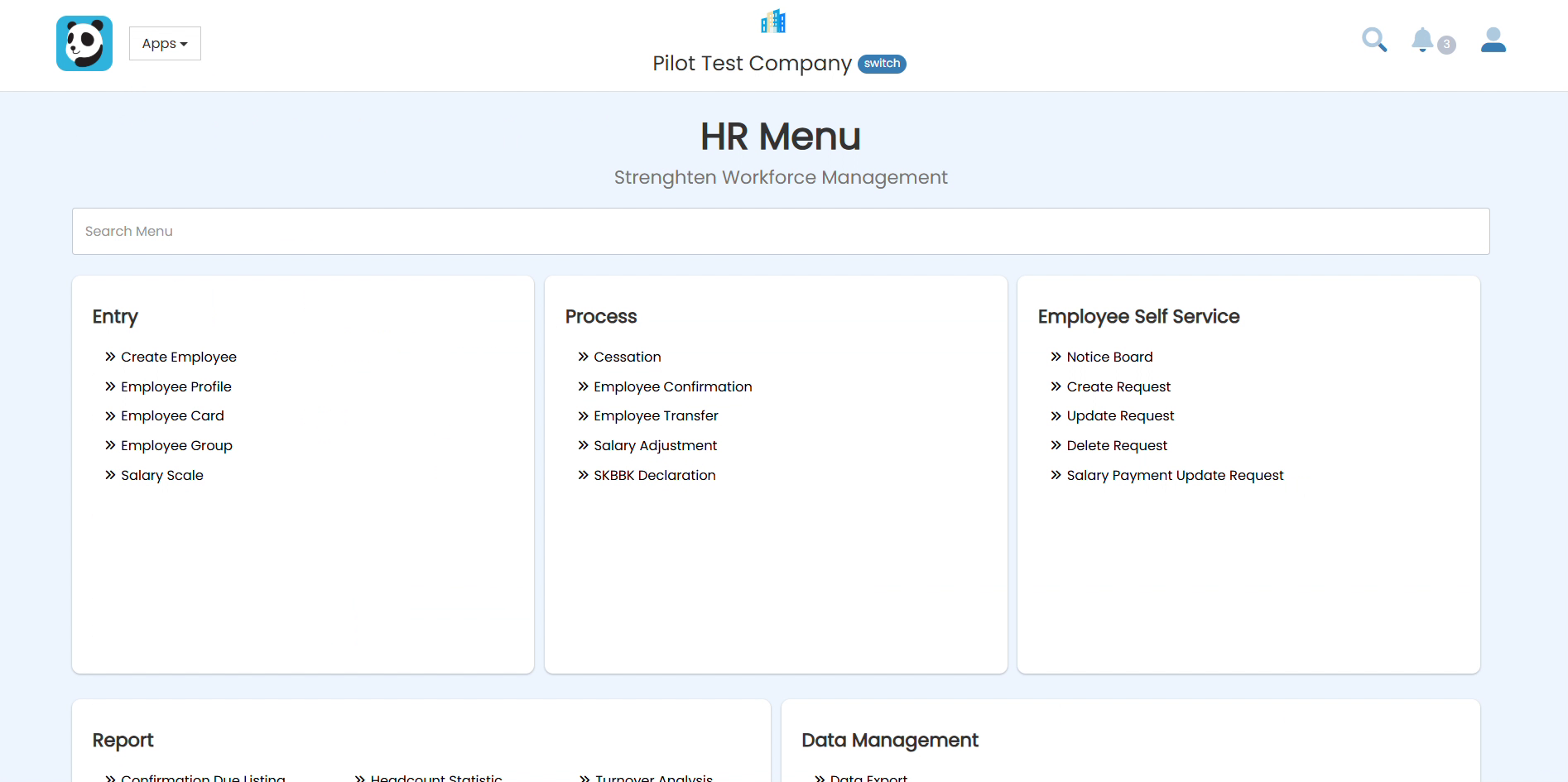This screenshot has height=782, width=1568.
Task: Open the user profile icon
Action: point(1493,40)
